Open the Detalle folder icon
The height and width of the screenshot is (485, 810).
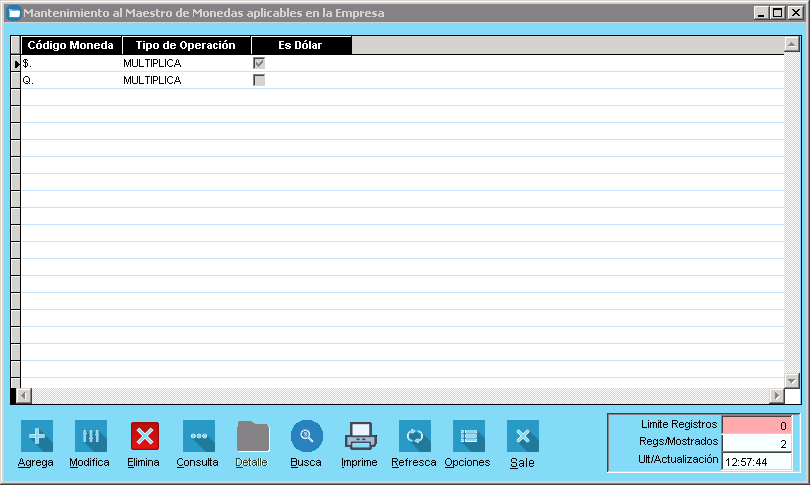[252, 436]
